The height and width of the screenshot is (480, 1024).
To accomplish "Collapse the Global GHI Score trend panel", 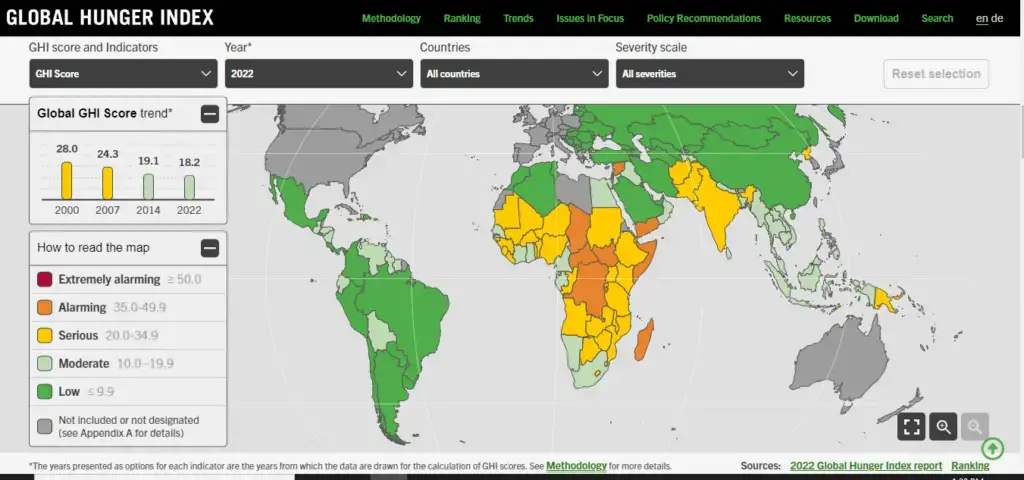I will coord(210,114).
